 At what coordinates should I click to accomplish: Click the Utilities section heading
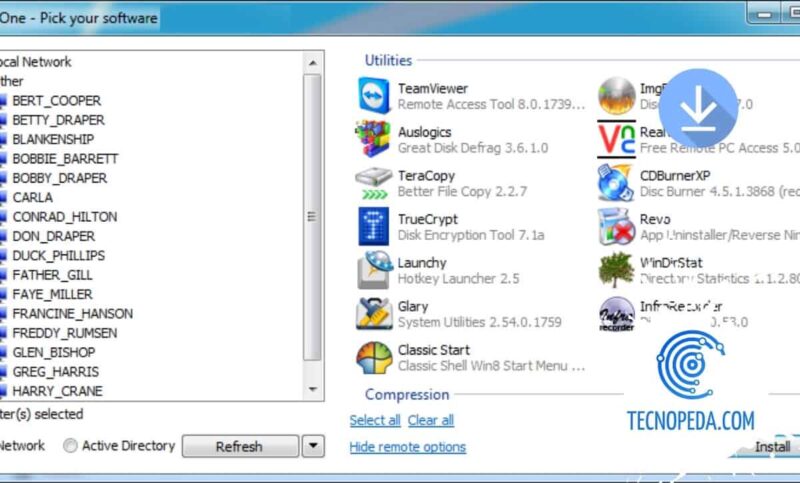pos(388,61)
